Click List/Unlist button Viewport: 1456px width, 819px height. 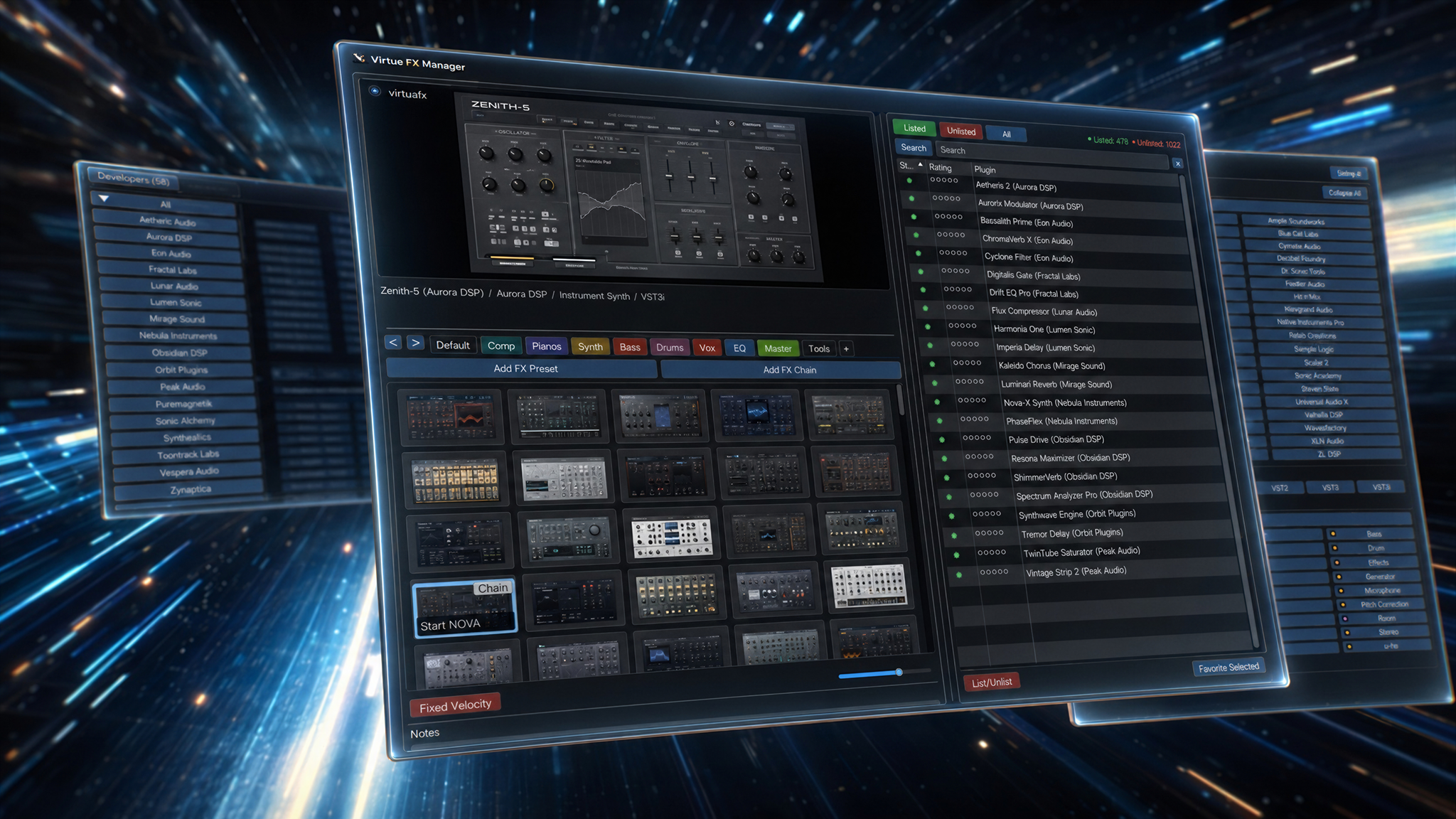click(992, 682)
